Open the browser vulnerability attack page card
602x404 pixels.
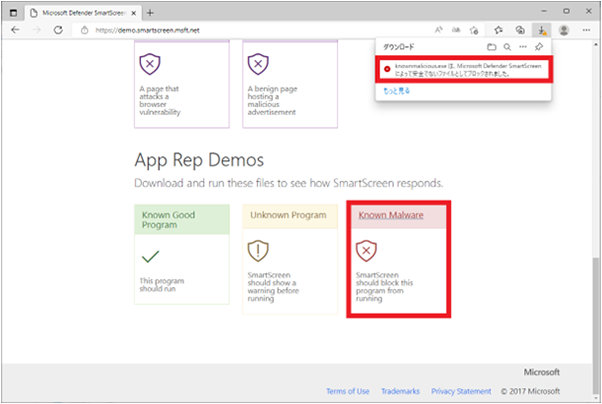[x=182, y=84]
